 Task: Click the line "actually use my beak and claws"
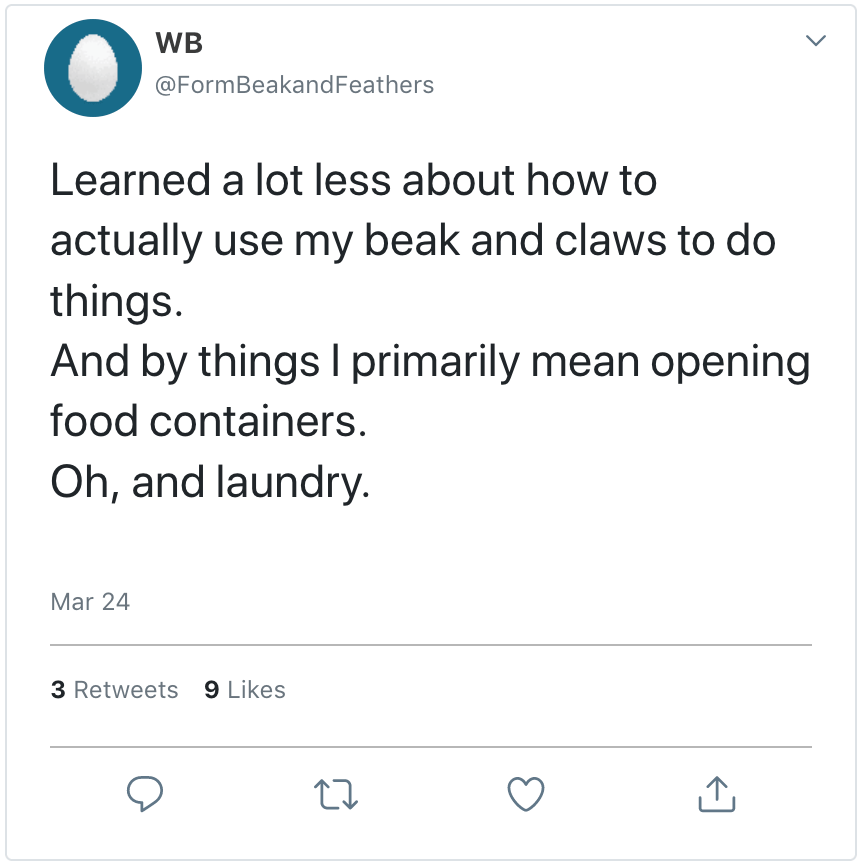(x=413, y=241)
